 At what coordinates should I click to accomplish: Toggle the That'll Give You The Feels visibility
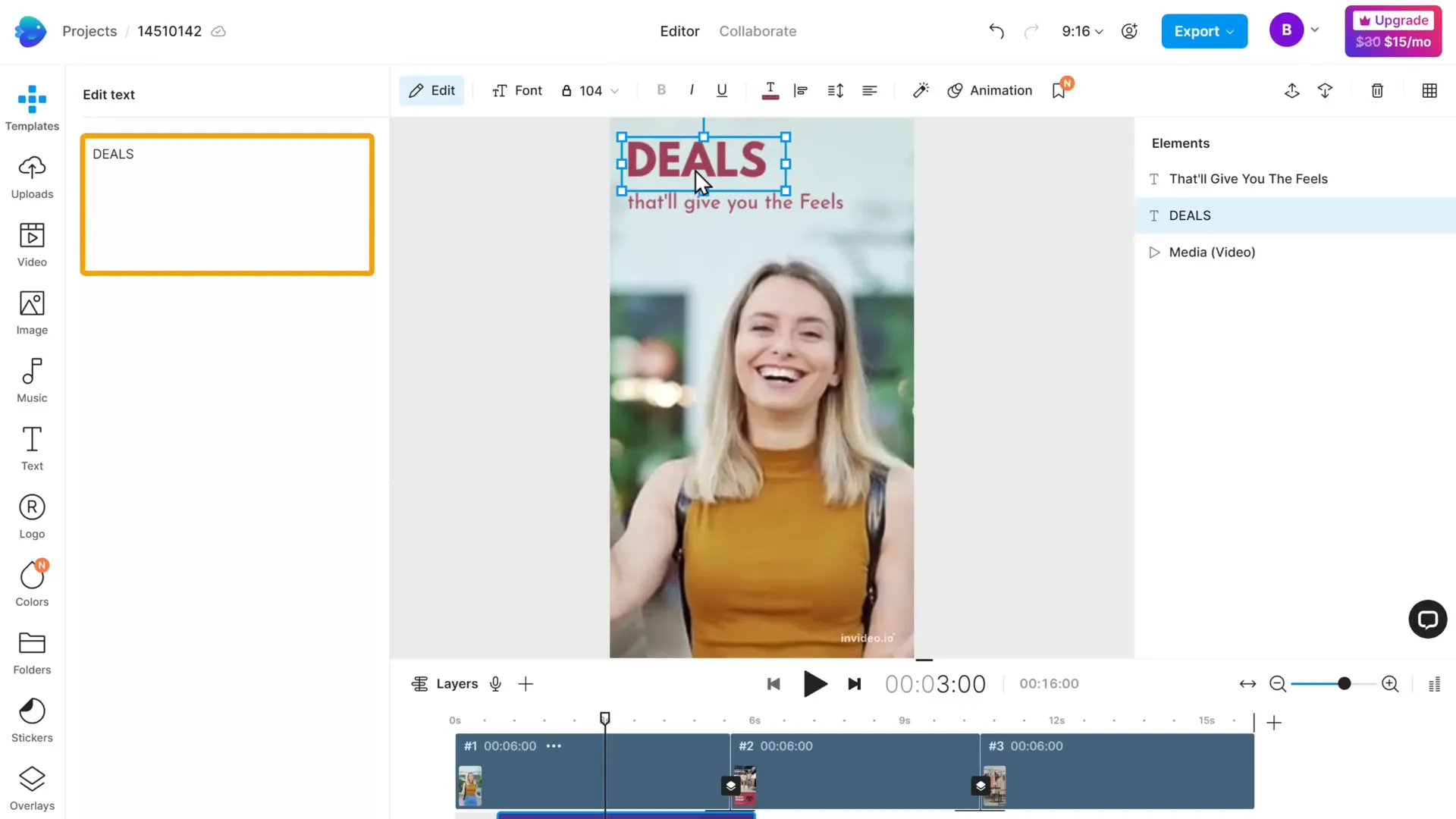click(1438, 178)
